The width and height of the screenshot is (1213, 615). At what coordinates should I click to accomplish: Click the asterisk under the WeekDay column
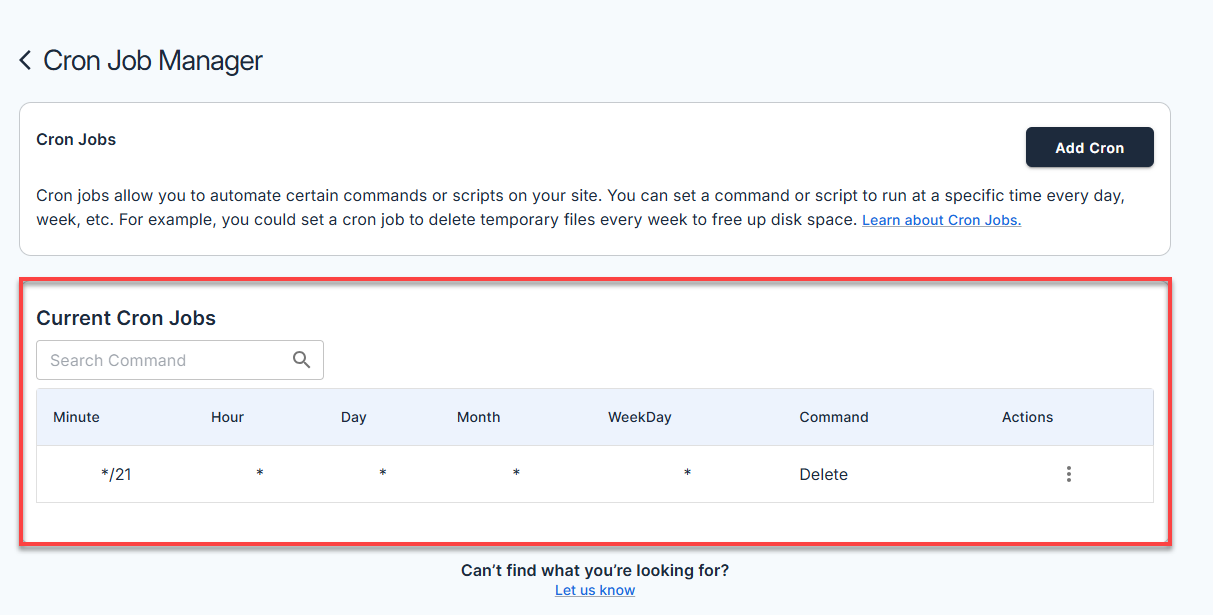coord(687,474)
